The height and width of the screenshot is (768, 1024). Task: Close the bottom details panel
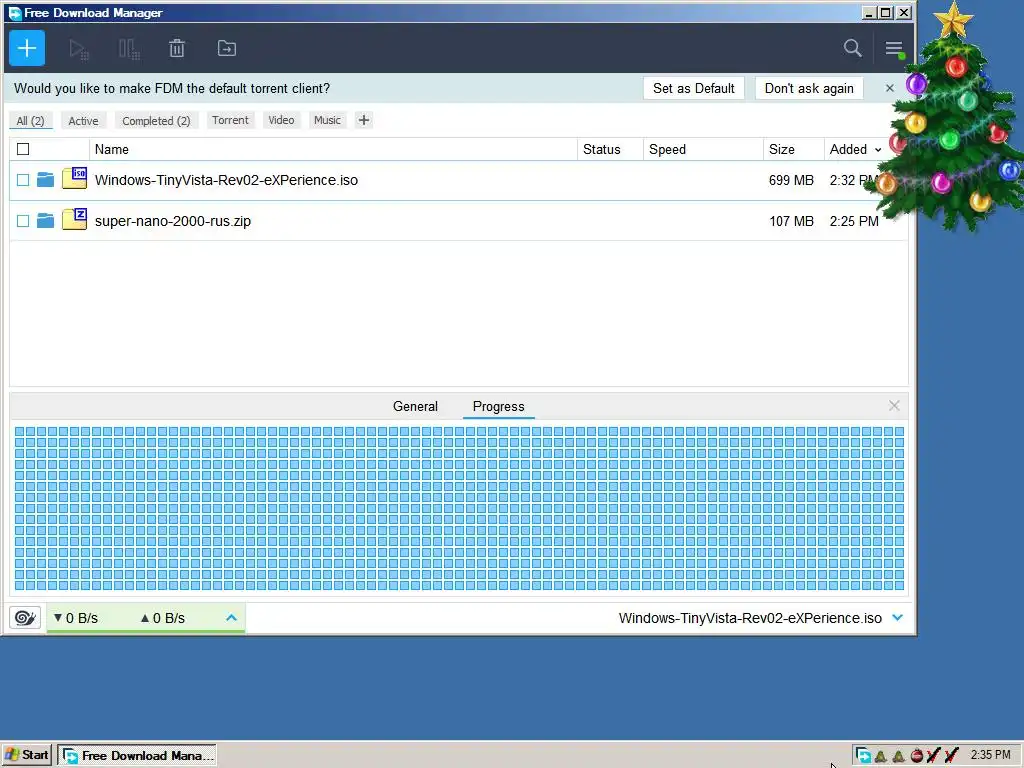(x=894, y=406)
